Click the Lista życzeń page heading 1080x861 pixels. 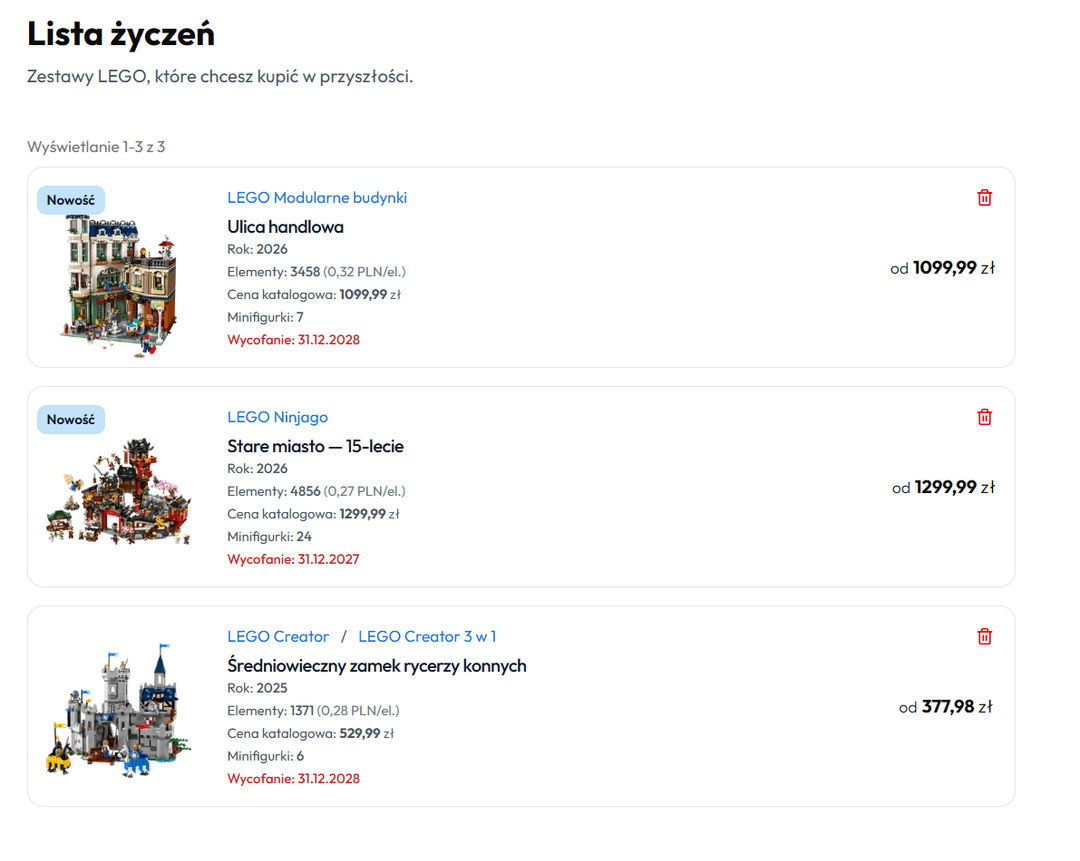pos(121,34)
